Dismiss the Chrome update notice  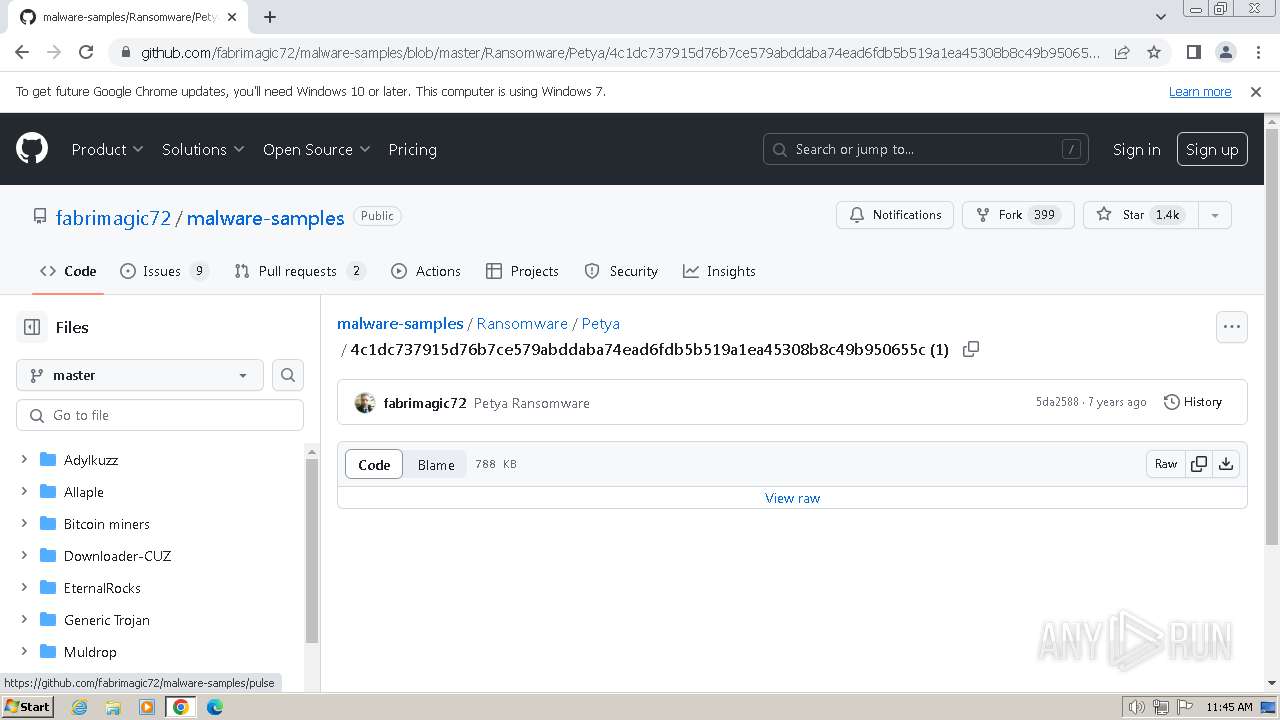click(x=1256, y=92)
